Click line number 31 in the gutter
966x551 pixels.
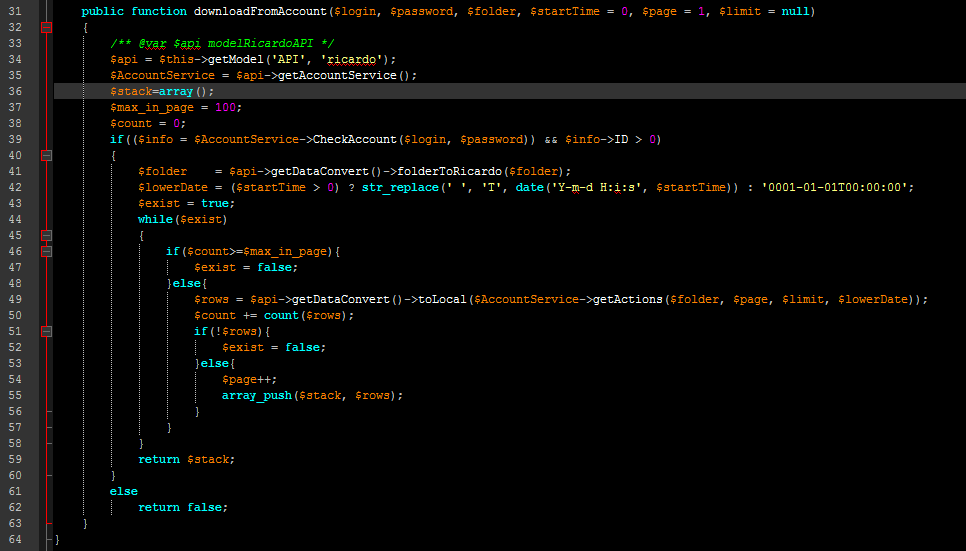[x=15, y=11]
